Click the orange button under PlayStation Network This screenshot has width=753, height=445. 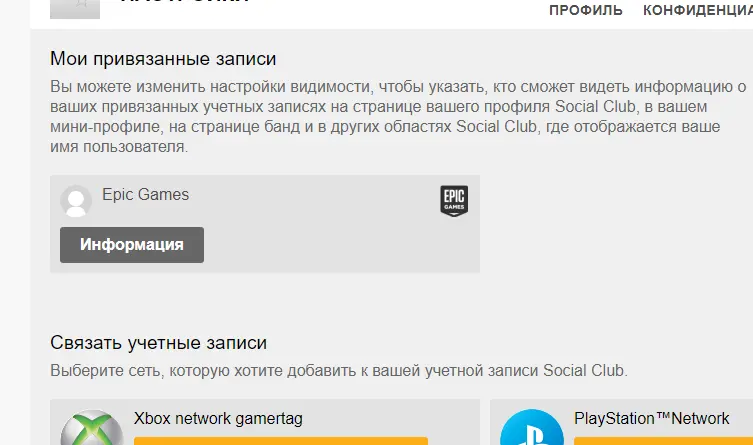[663, 441]
